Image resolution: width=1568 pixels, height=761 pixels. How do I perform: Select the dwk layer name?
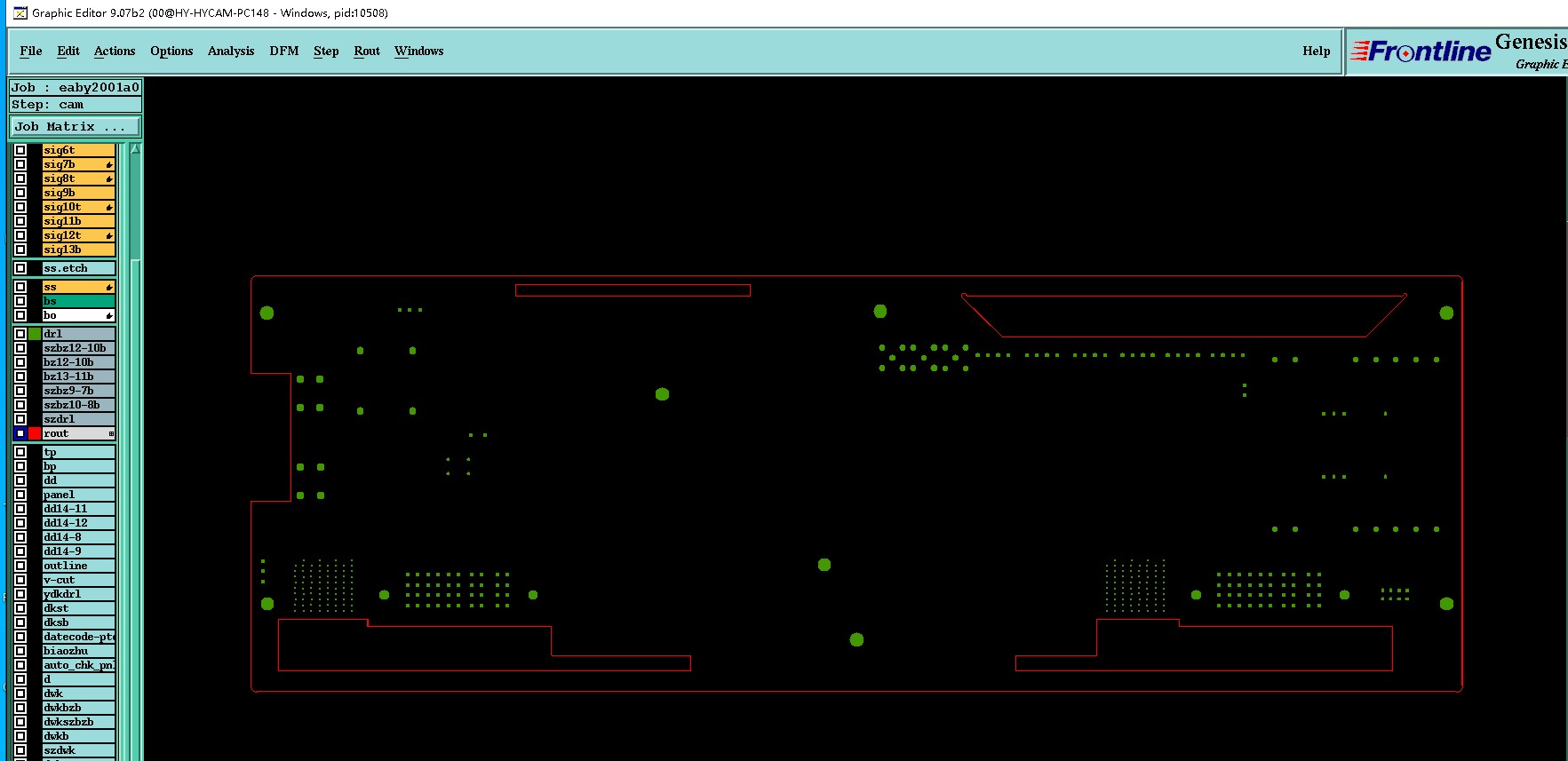[x=79, y=694]
